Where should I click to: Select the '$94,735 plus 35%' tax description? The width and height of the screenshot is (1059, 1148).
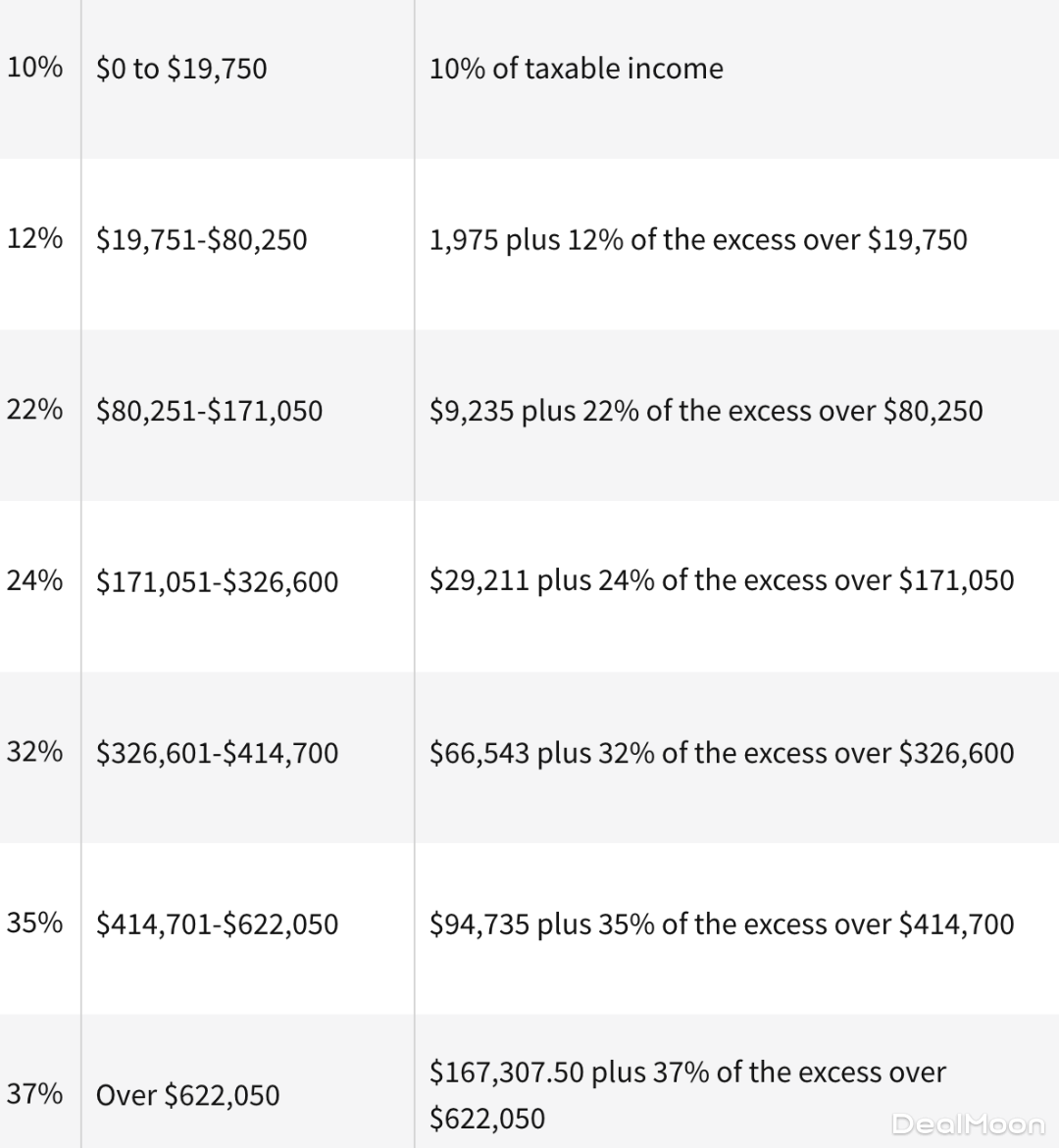coord(721,923)
